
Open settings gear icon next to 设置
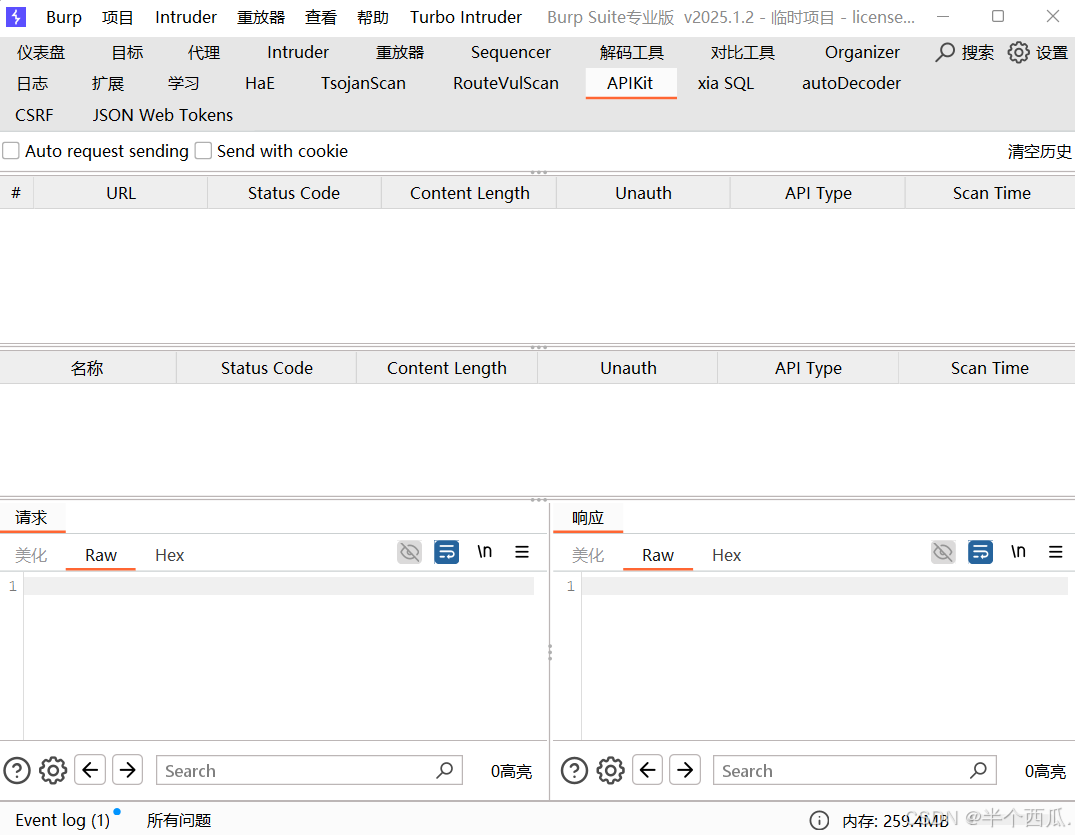[1018, 52]
